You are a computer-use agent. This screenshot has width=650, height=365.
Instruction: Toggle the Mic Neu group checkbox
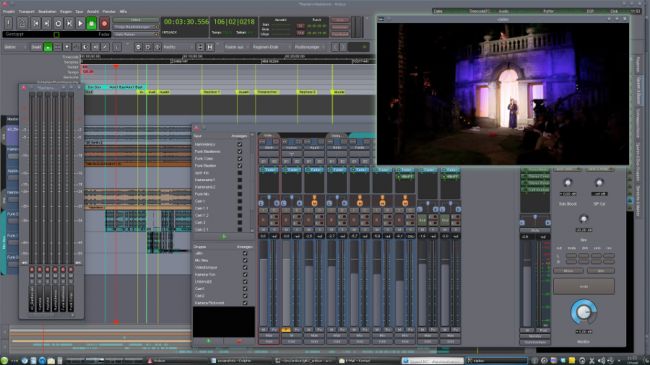[x=245, y=260]
